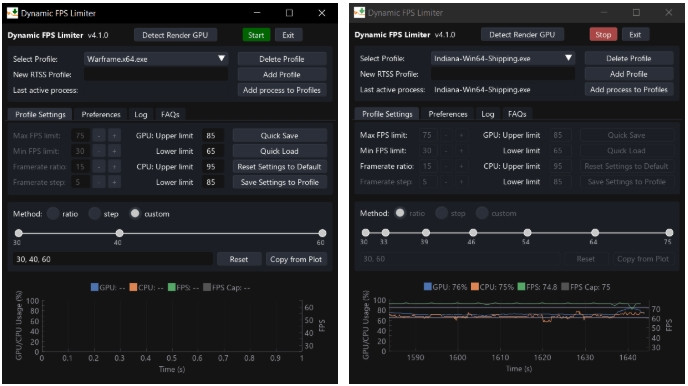Click Quick Save in left window
This screenshot has width=688, height=386.
pos(280,136)
